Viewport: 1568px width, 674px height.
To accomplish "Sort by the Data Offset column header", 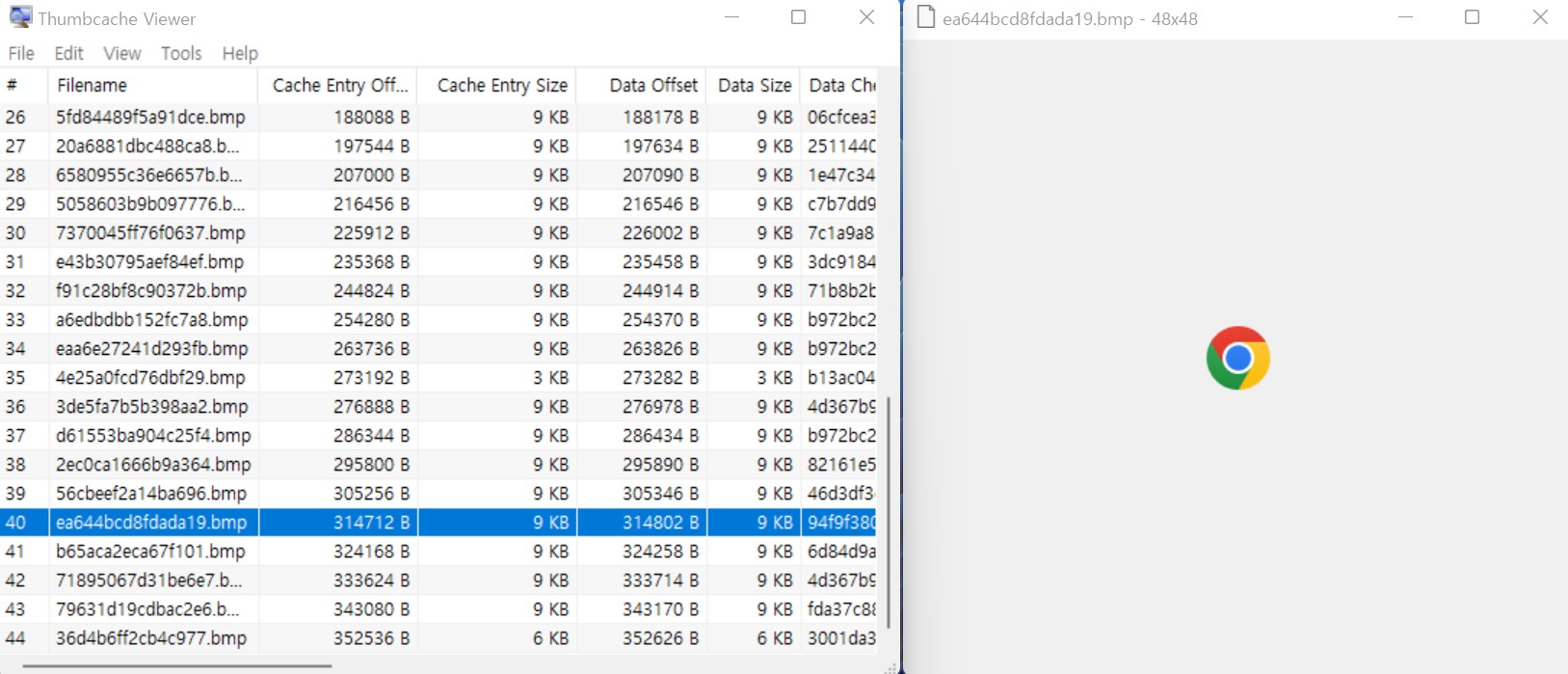I will click(641, 85).
